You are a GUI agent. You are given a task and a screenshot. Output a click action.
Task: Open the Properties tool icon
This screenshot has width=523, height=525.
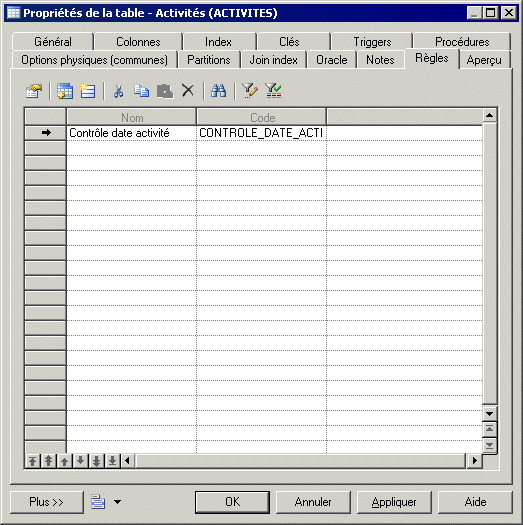(x=34, y=91)
